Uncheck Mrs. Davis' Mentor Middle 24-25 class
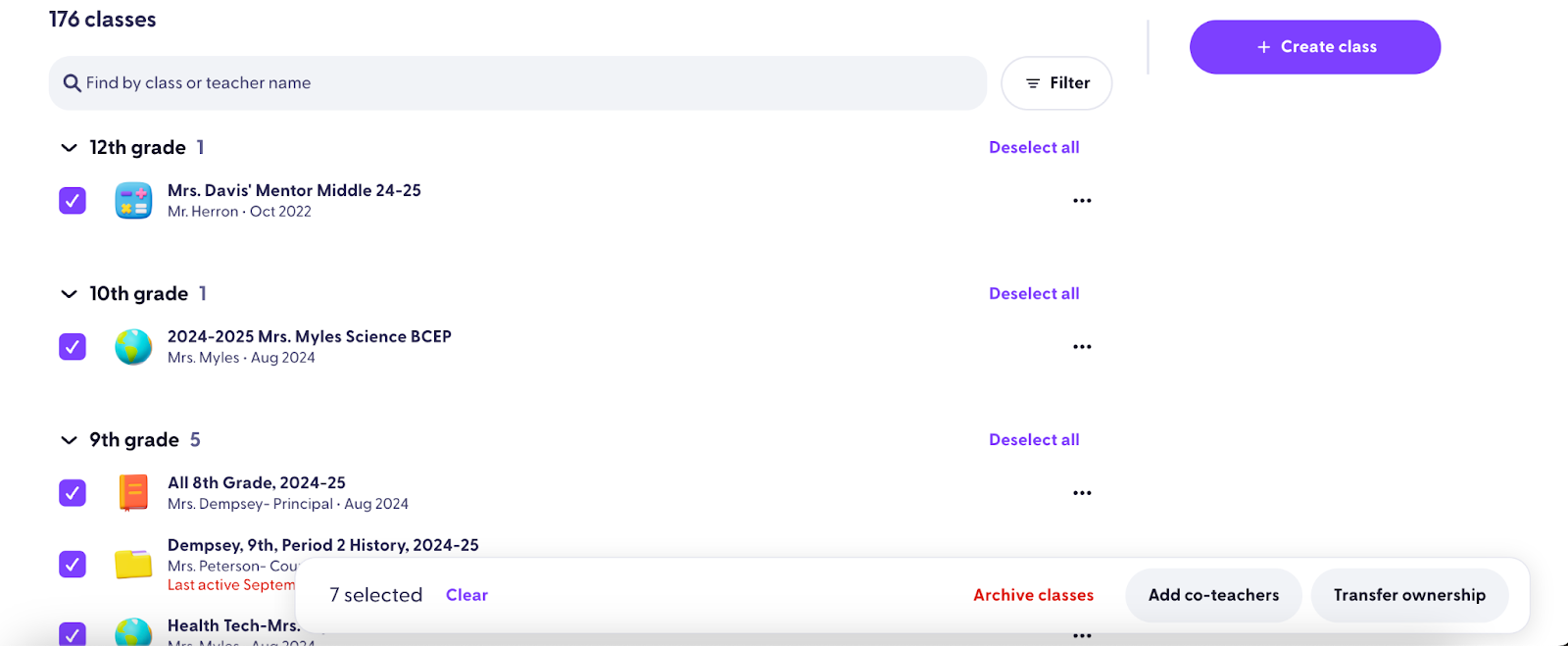The height and width of the screenshot is (646, 1568). click(x=73, y=200)
